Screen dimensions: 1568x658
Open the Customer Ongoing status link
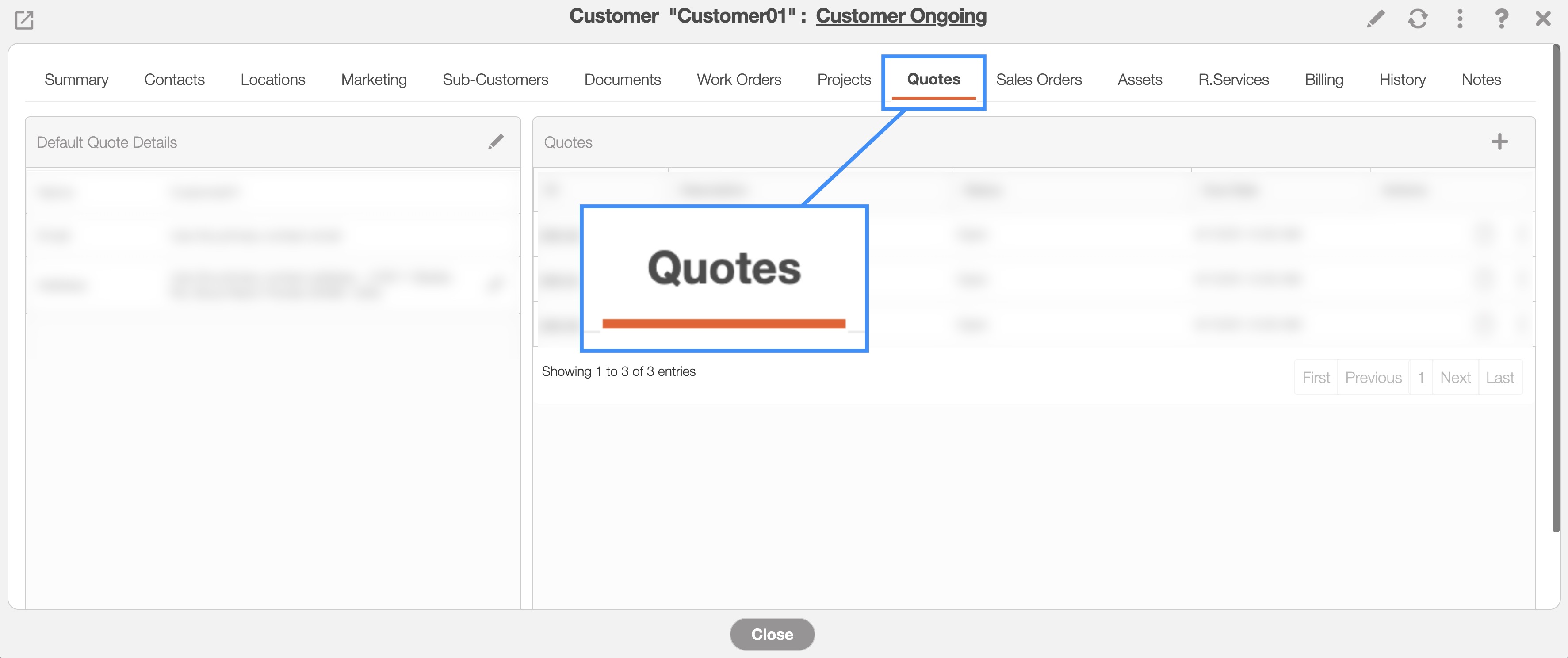click(x=900, y=16)
